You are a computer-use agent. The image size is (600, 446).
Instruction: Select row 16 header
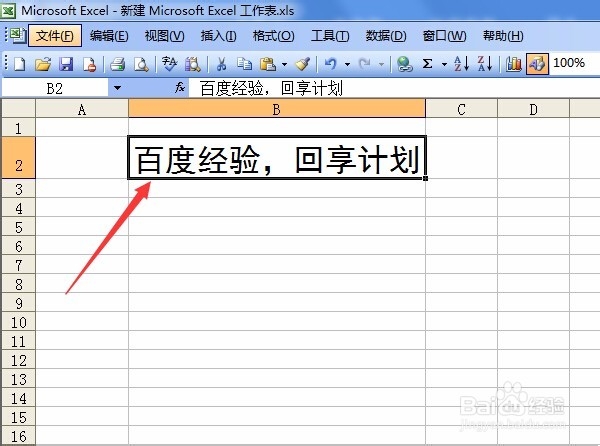(18, 436)
